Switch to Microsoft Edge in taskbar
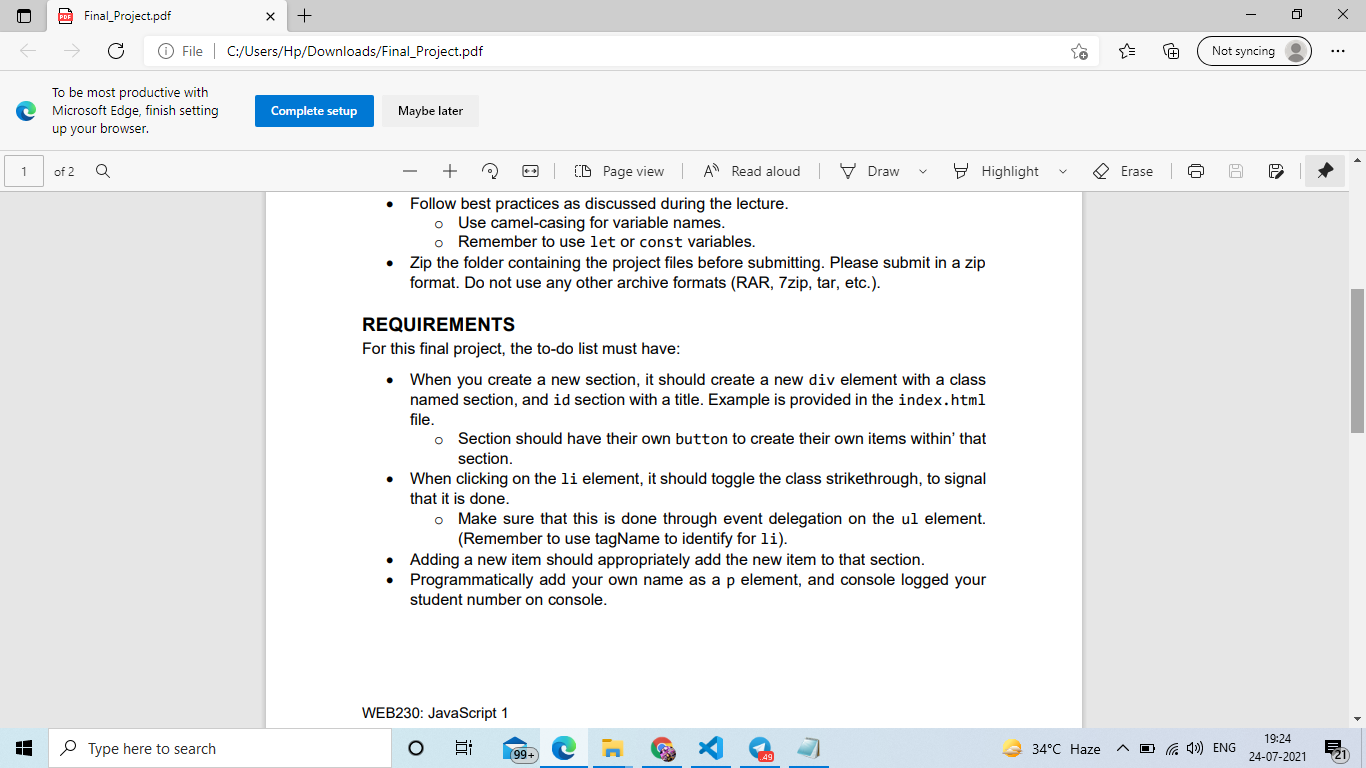Viewport: 1366px width, 768px height. (564, 748)
